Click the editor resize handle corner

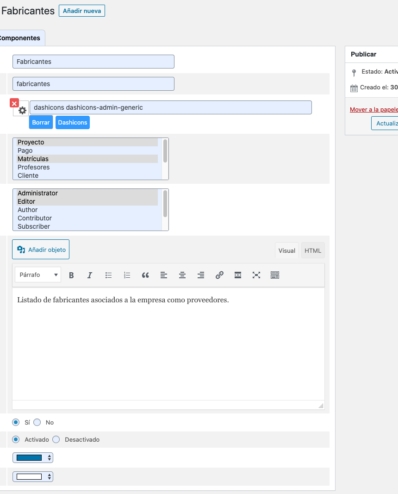(x=321, y=406)
